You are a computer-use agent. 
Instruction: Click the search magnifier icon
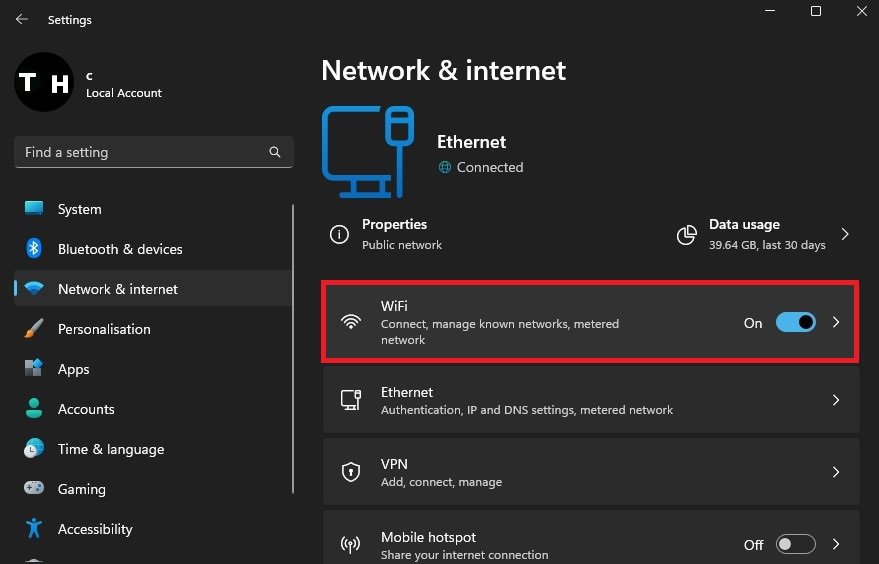275,152
